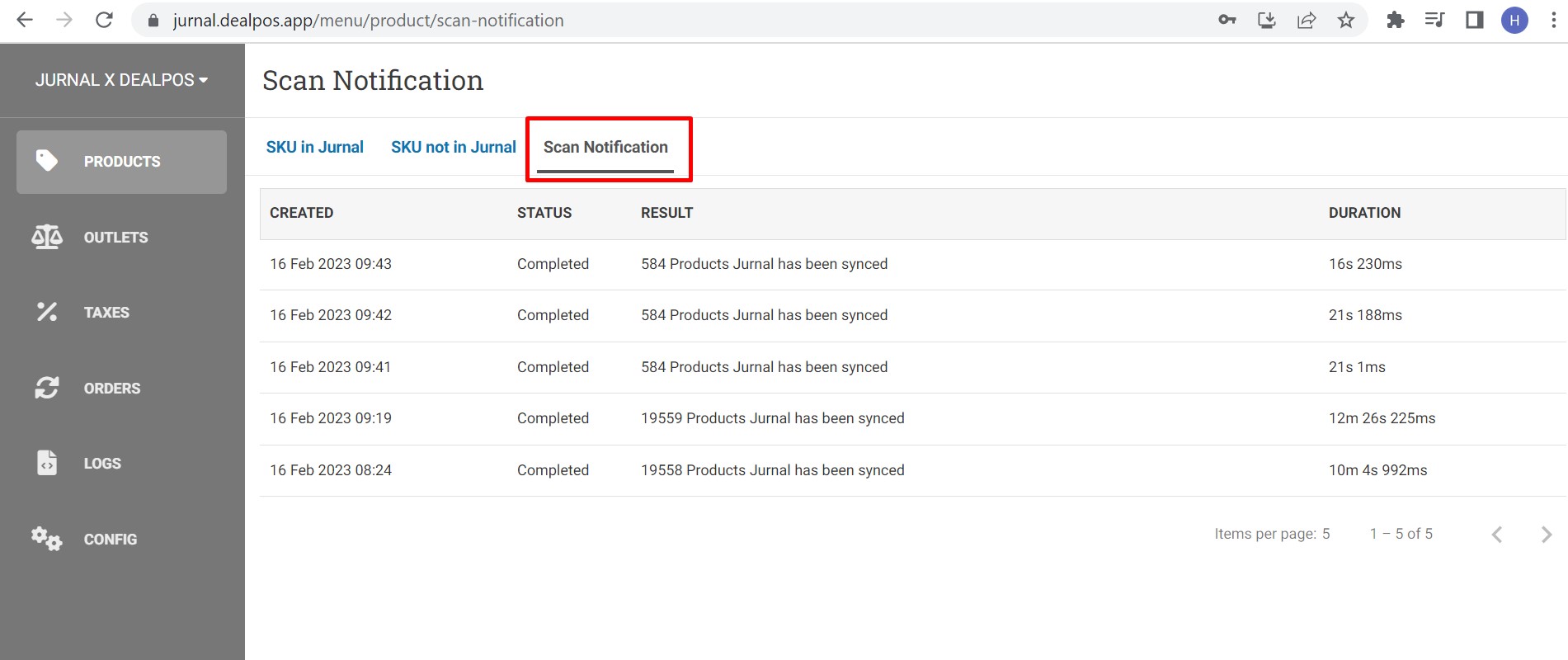
Task: Click the address bar URL
Action: click(368, 21)
